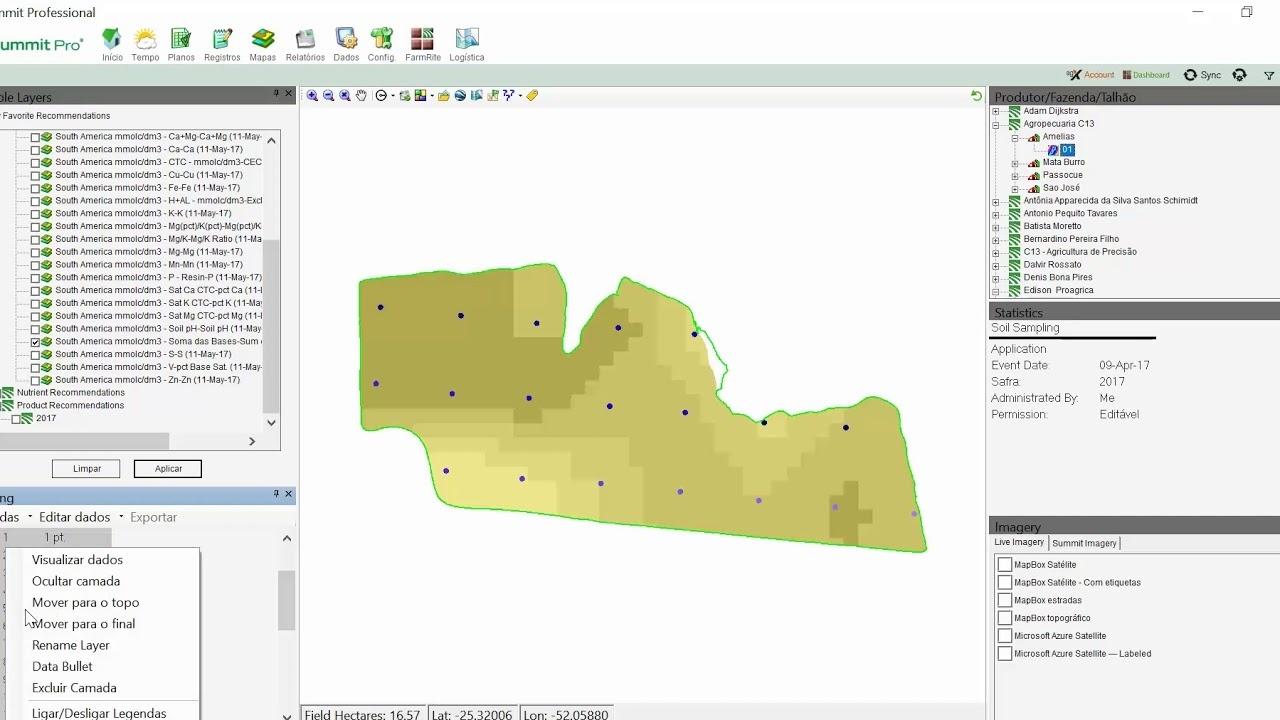Click the yellow tag label tool
The height and width of the screenshot is (720, 1280).
(532, 96)
